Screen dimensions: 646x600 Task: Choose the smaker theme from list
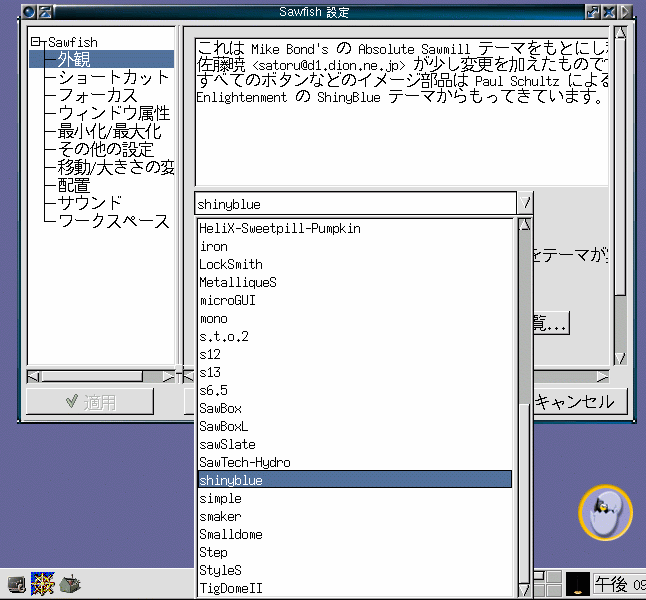click(x=355, y=516)
